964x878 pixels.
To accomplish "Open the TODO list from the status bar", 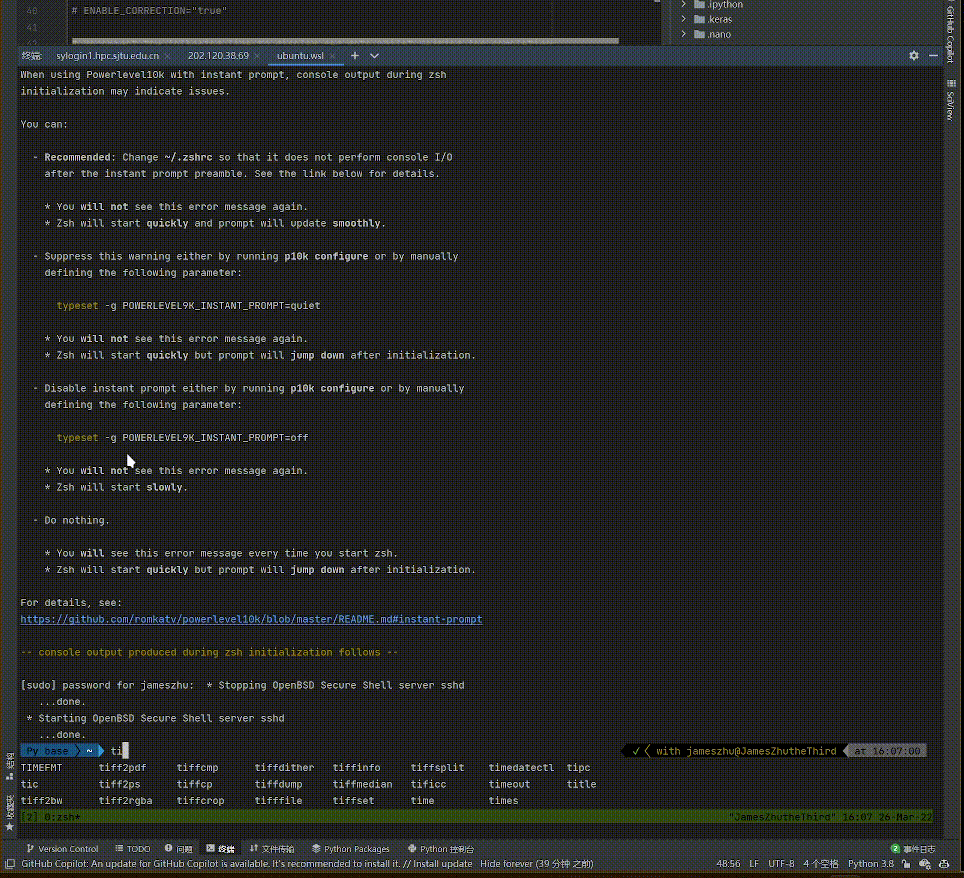I will click(131, 848).
